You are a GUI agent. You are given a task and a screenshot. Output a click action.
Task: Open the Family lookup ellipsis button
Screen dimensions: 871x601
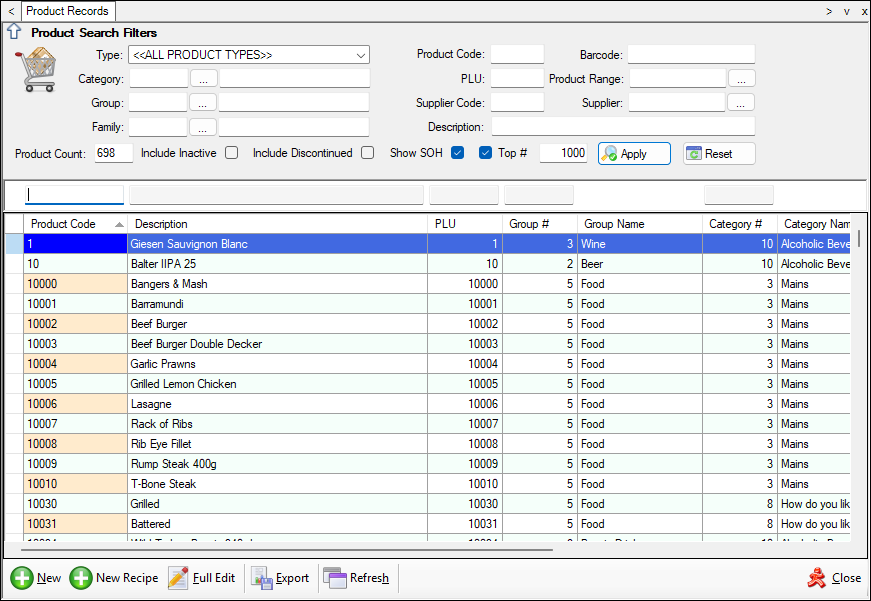203,127
